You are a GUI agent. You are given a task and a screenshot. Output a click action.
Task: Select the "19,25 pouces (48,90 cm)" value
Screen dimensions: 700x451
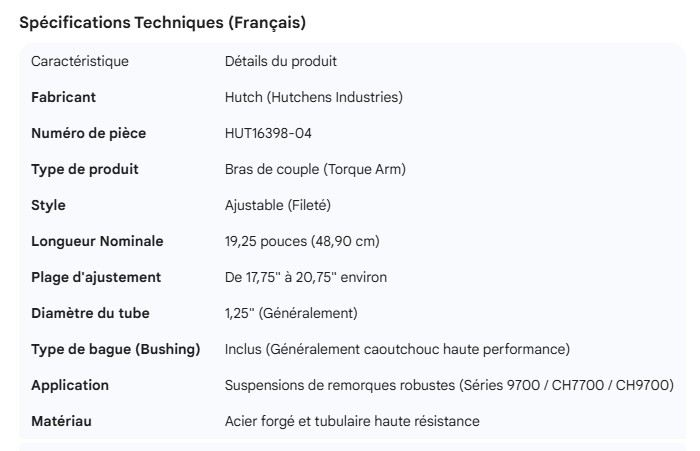pyautogui.click(x=302, y=242)
